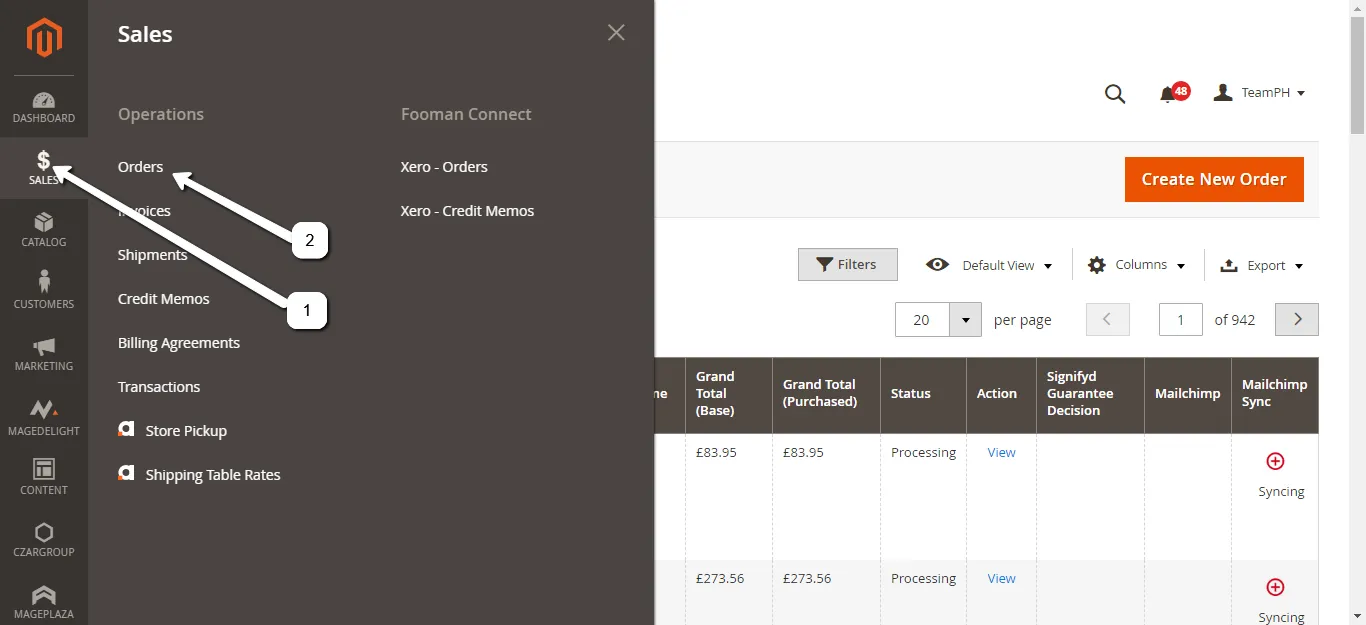Select Transactions menu entry

[159, 387]
